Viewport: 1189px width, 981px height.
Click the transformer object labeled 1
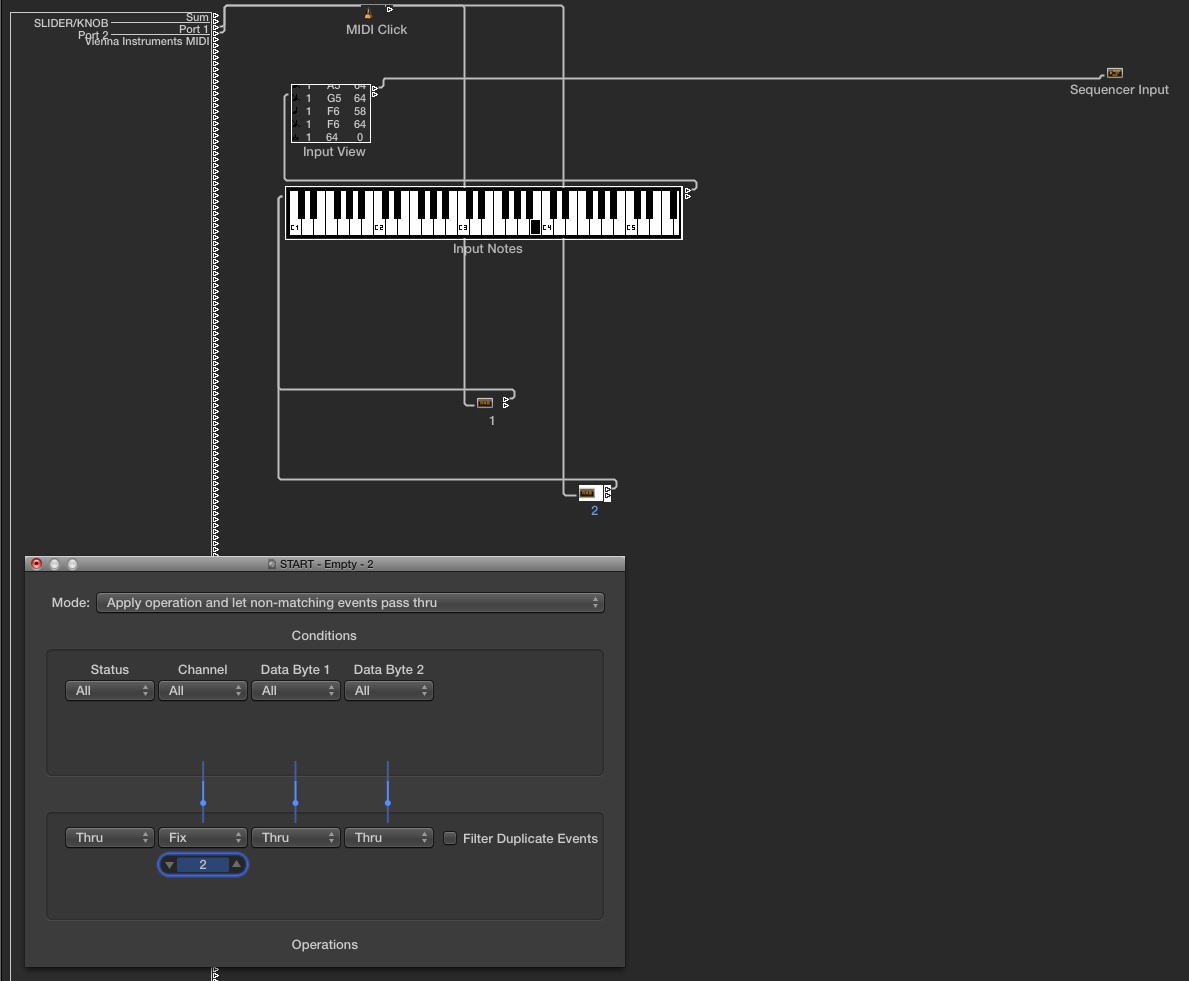(485, 403)
